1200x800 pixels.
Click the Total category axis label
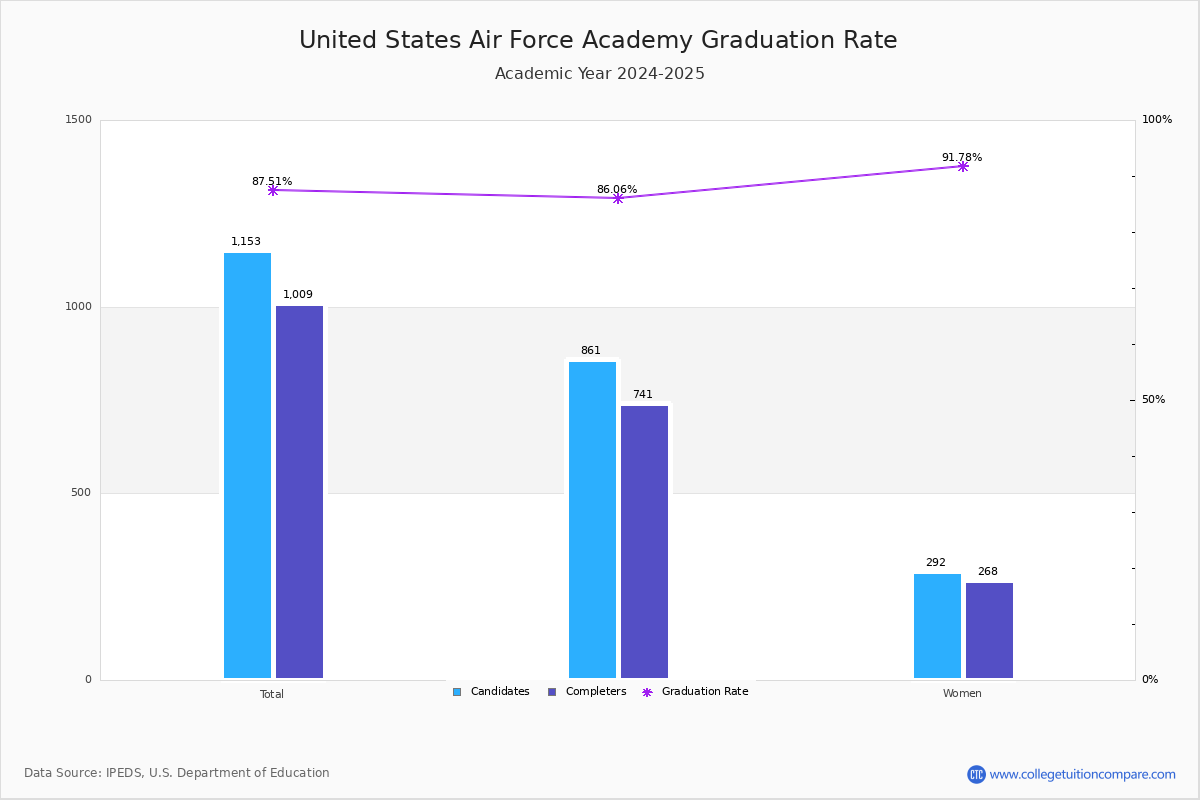[x=272, y=694]
